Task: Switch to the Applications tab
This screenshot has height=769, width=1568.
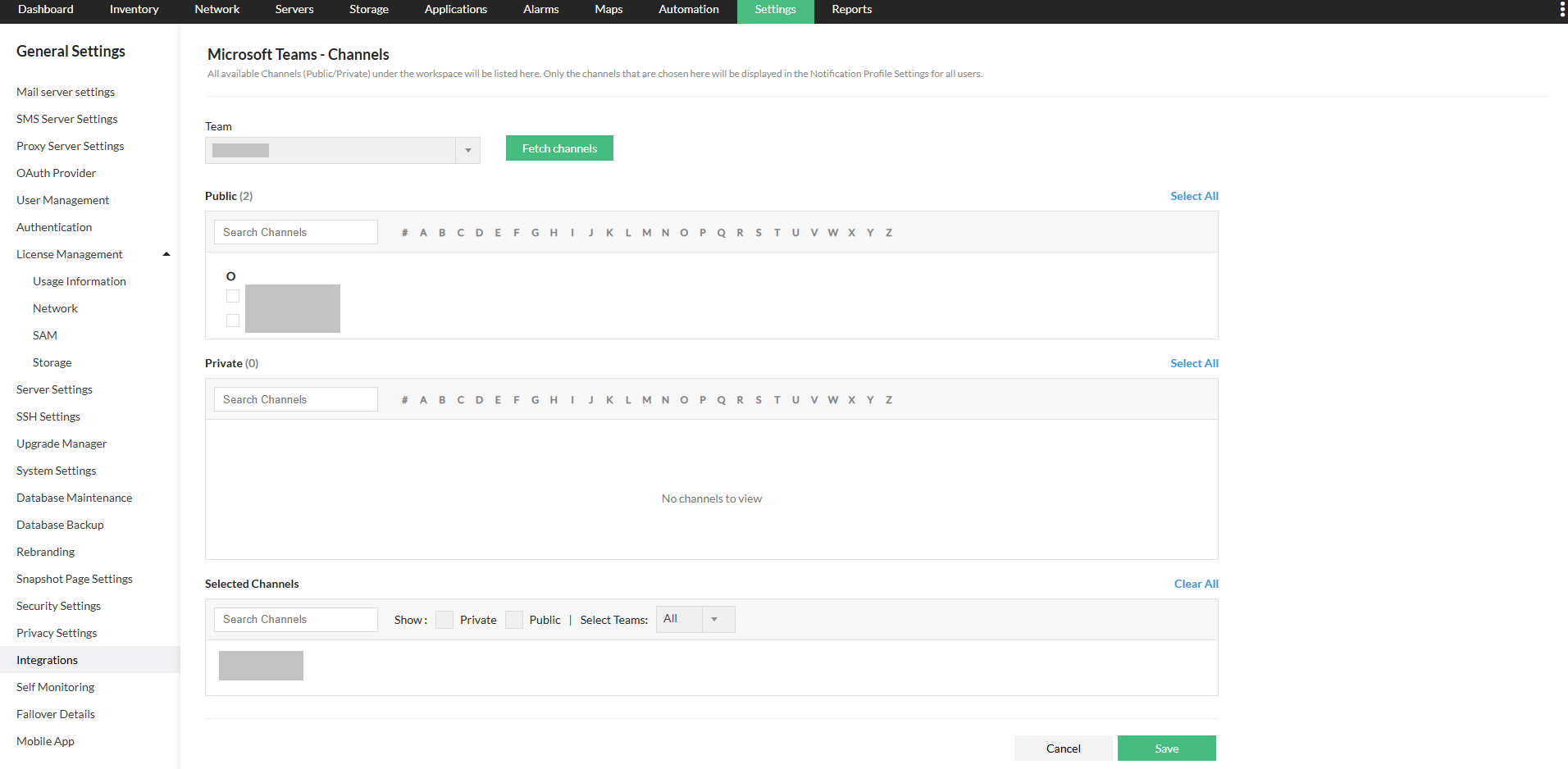Action: (x=456, y=10)
